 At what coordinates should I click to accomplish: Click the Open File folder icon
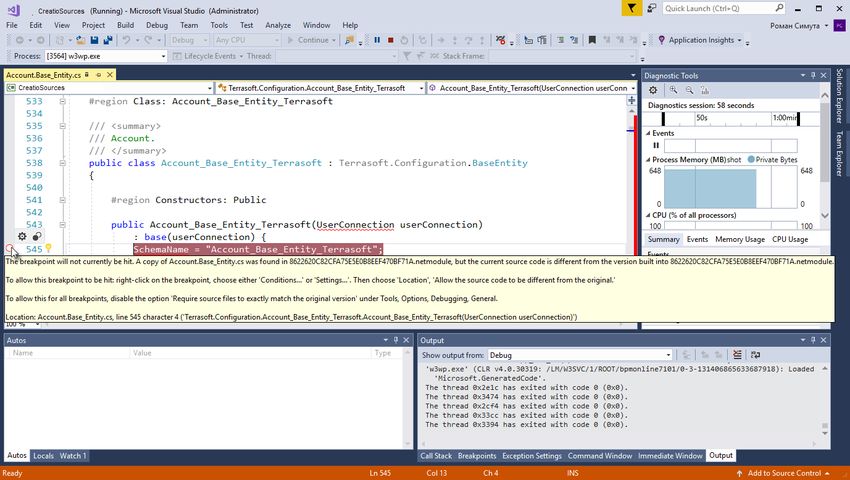click(81, 40)
